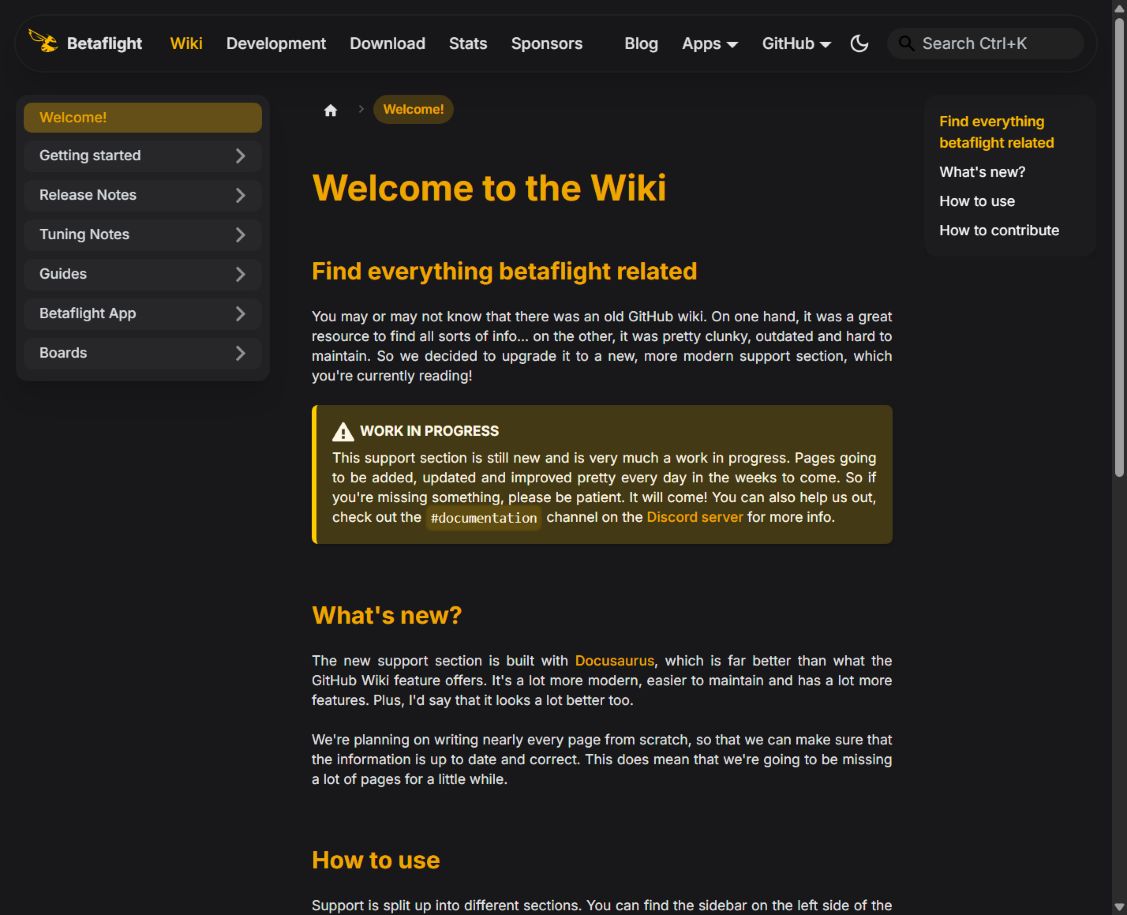Click the page vertical scrollbar thumb
Screen dimensions: 1127x915
(x=1119, y=247)
